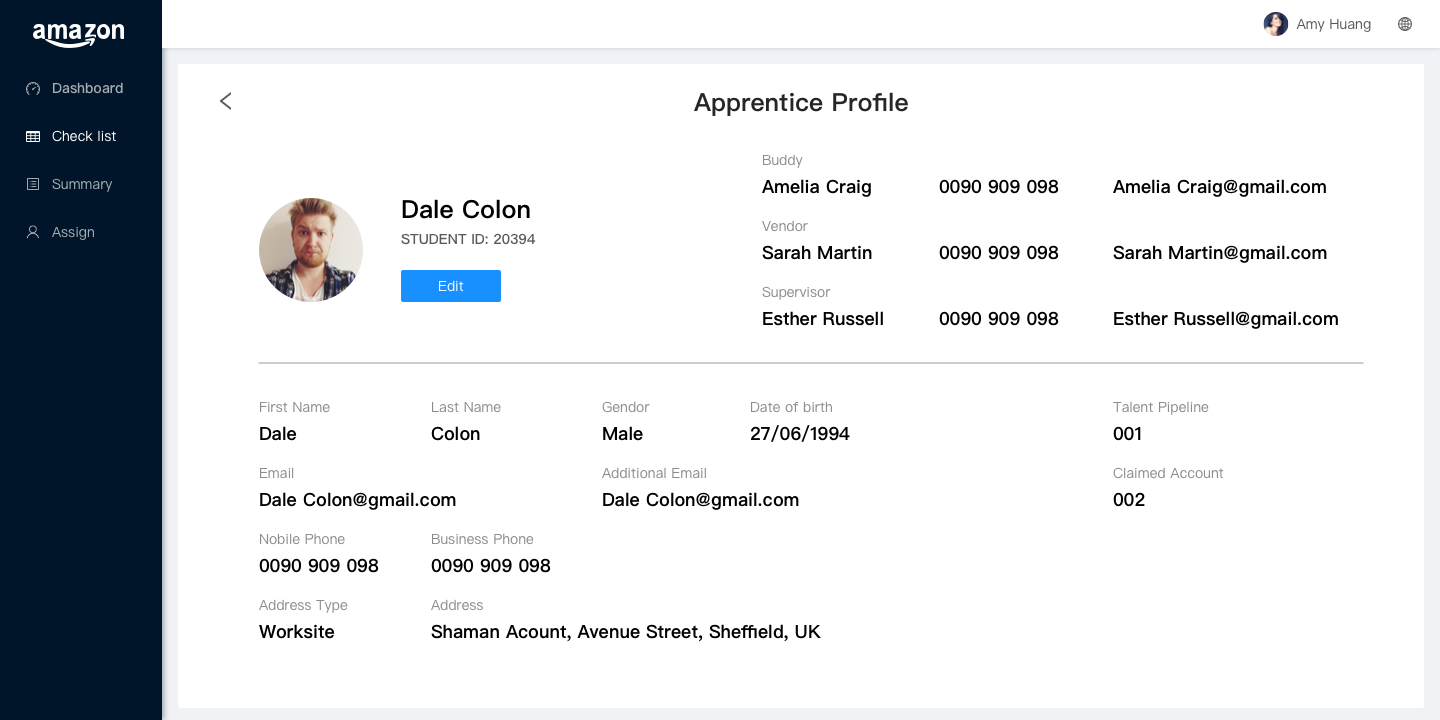Open the Check list menu item
Viewport: 1440px width, 720px height.
tap(84, 136)
